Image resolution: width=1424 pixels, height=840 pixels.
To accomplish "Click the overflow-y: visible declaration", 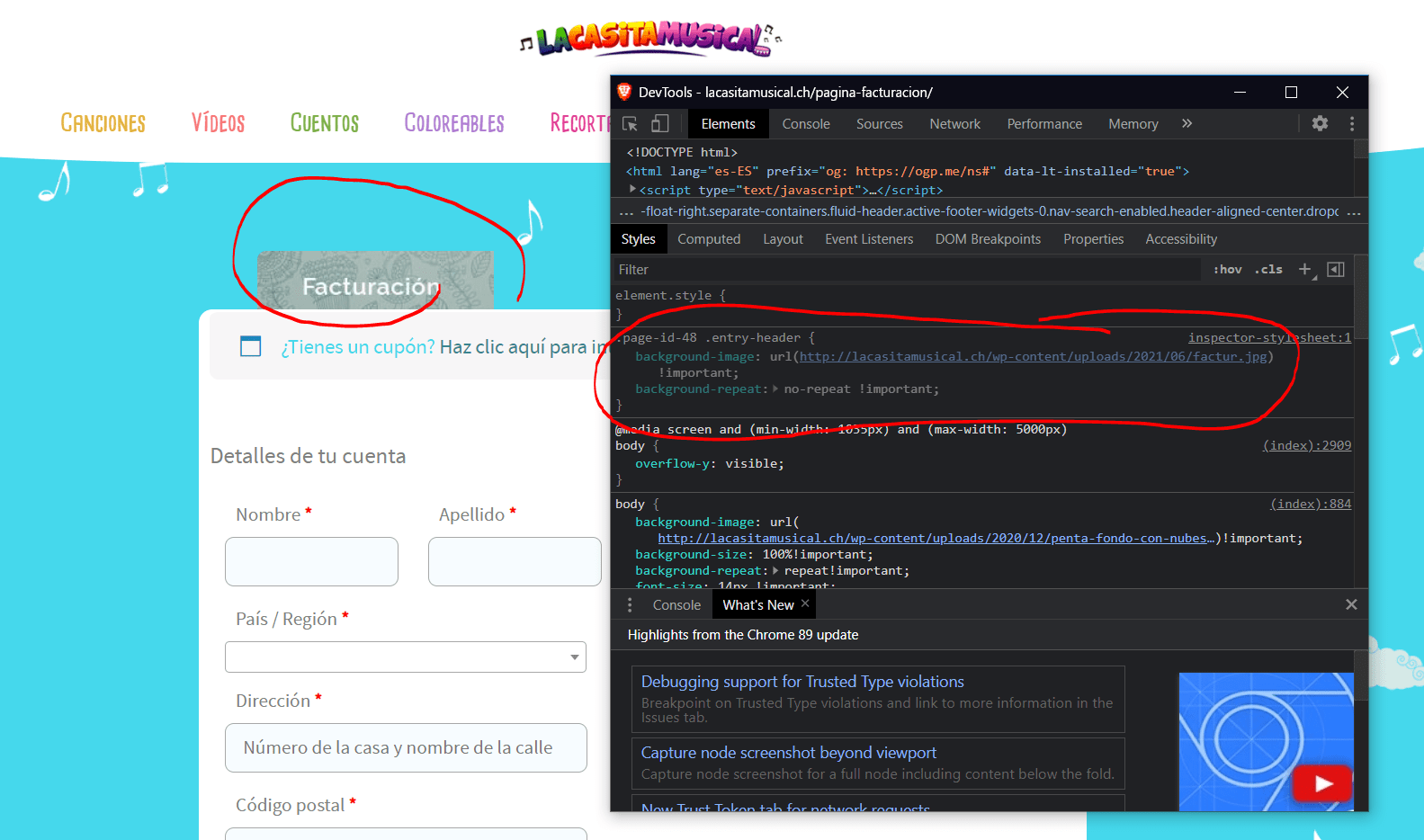I will 710,464.
